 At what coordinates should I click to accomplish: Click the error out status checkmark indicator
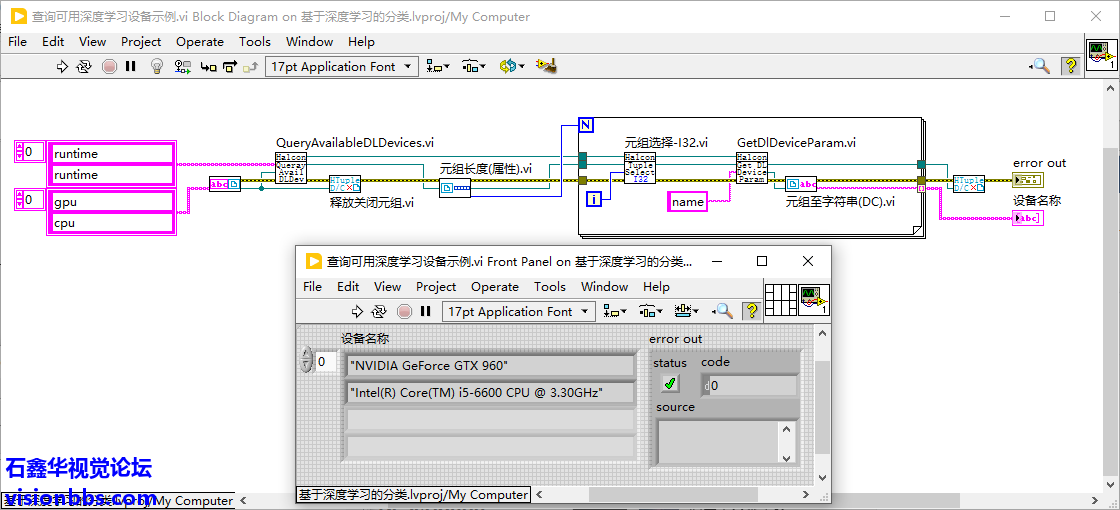669,383
